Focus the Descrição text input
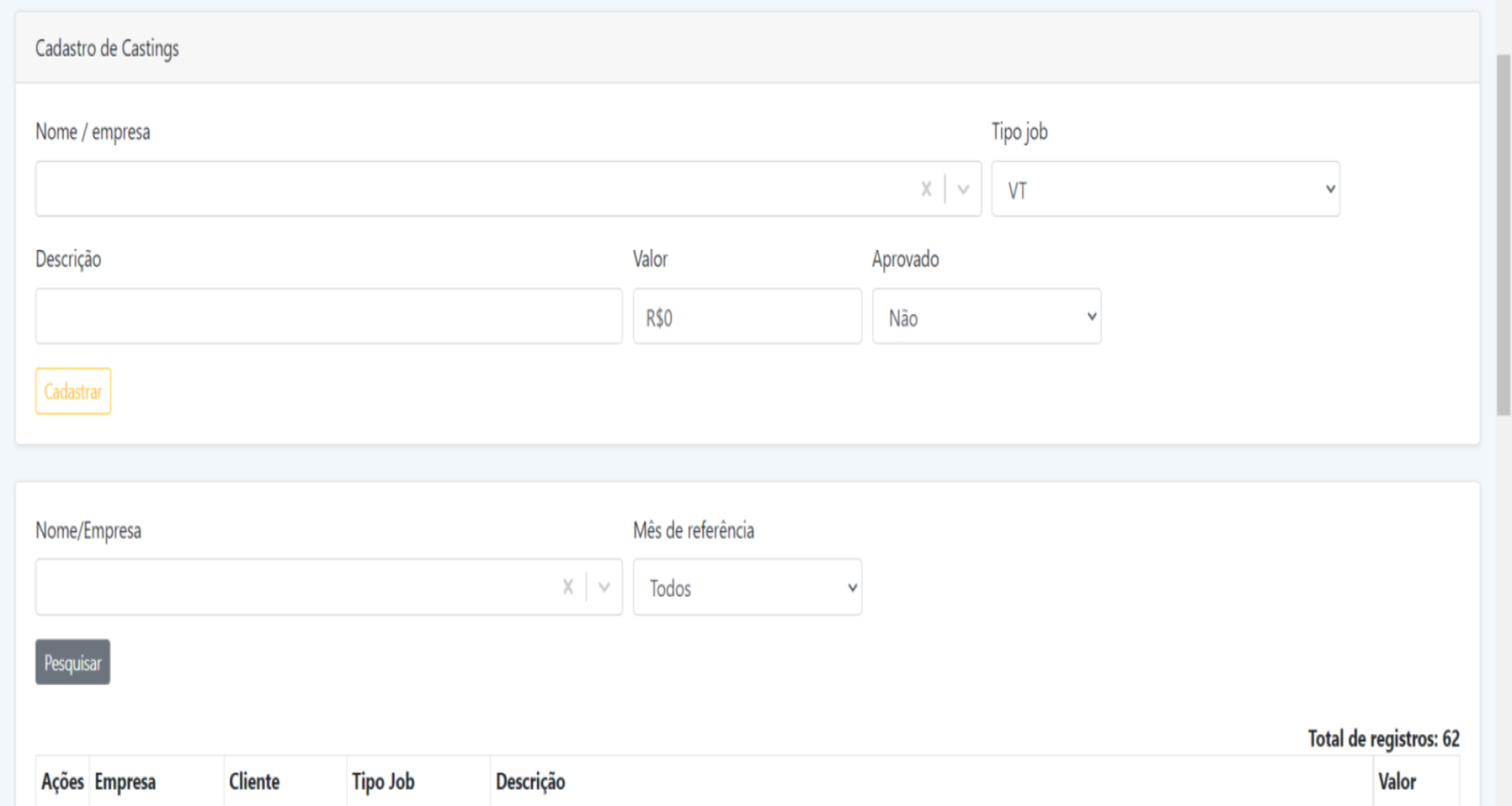This screenshot has height=806, width=1512. pos(328,316)
